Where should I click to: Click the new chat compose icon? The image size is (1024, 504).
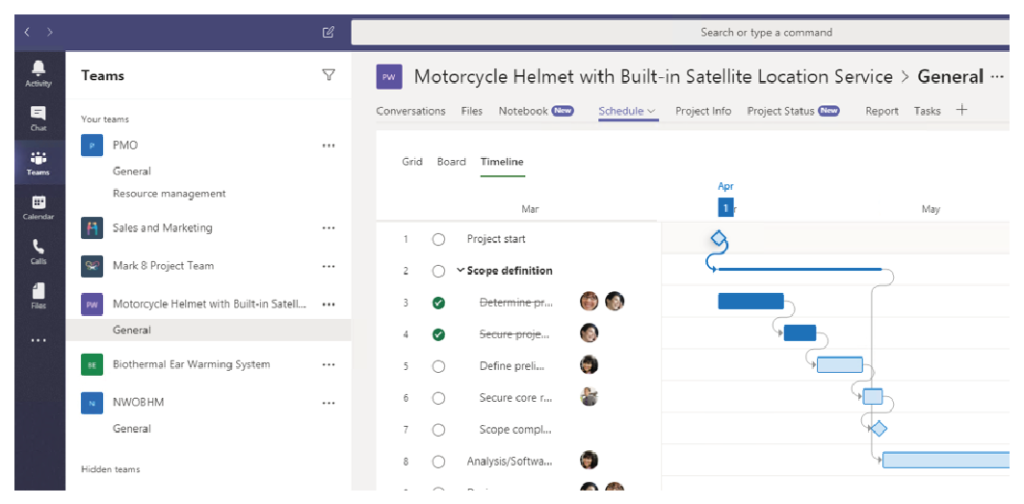click(328, 31)
